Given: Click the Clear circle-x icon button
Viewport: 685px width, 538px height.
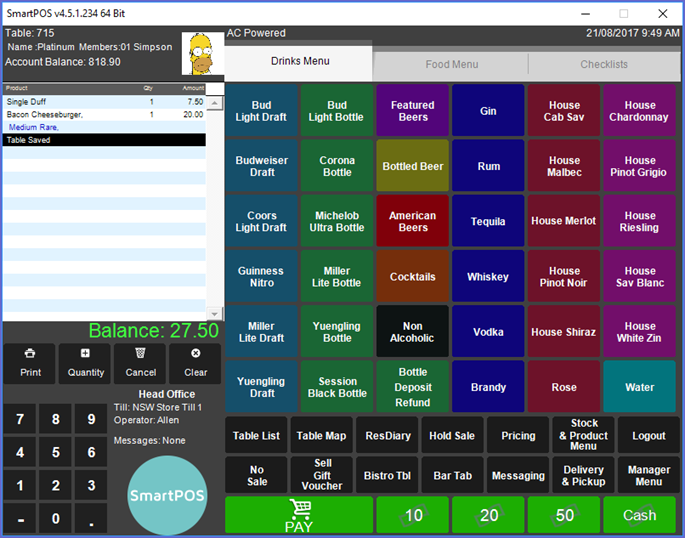Looking at the screenshot, I should (195, 363).
